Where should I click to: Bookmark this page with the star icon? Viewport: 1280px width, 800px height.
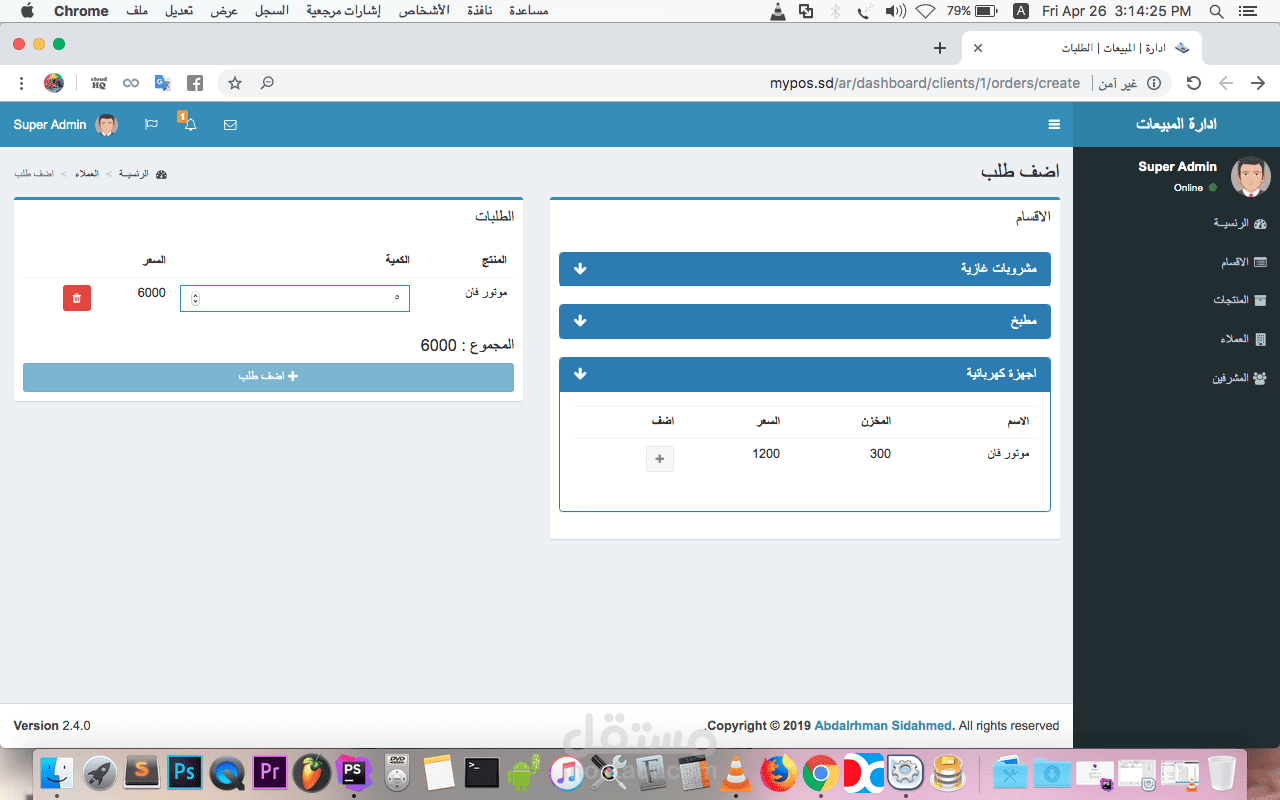click(235, 83)
